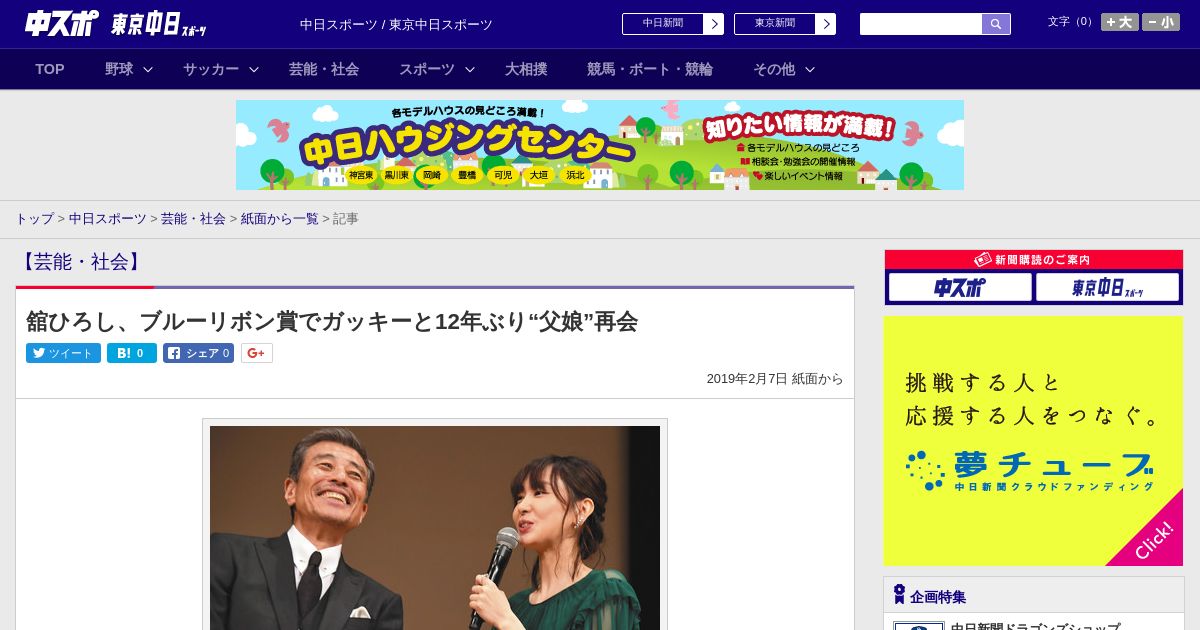Open the その他 navigation menu
Viewport: 1200px width, 630px height.
tap(774, 69)
